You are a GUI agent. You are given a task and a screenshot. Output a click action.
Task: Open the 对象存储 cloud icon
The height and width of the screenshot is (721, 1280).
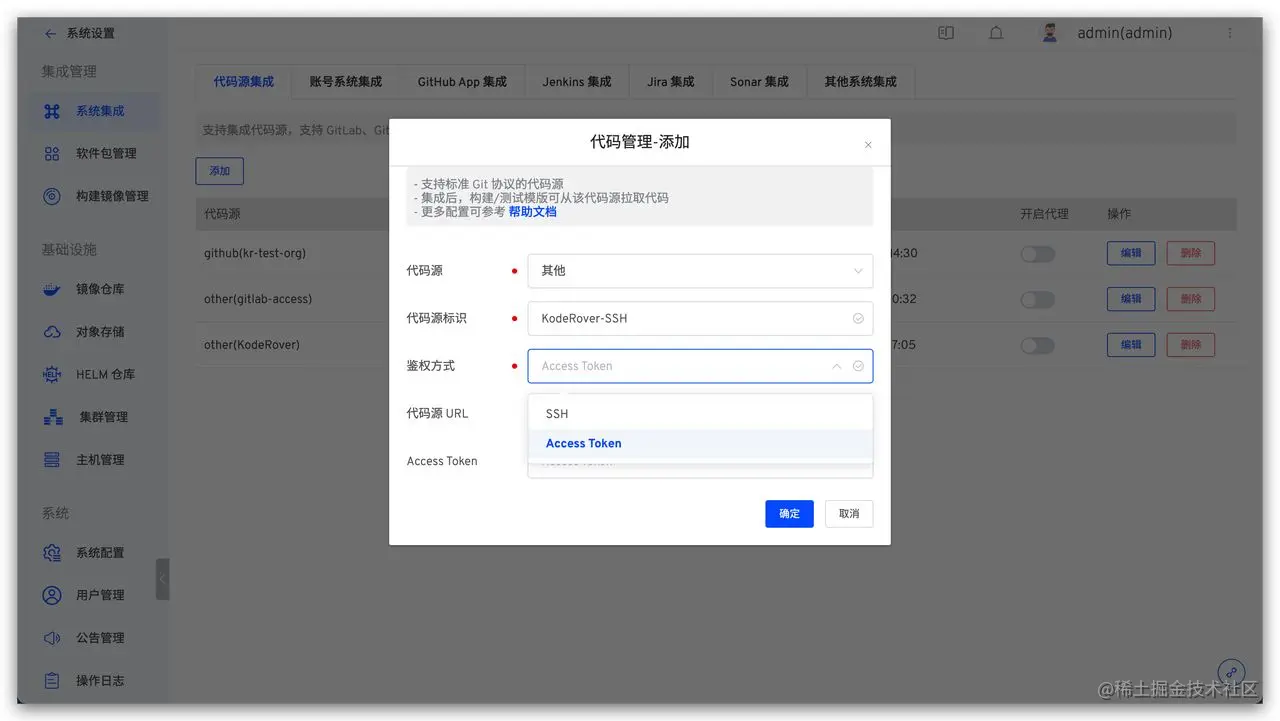click(x=52, y=332)
